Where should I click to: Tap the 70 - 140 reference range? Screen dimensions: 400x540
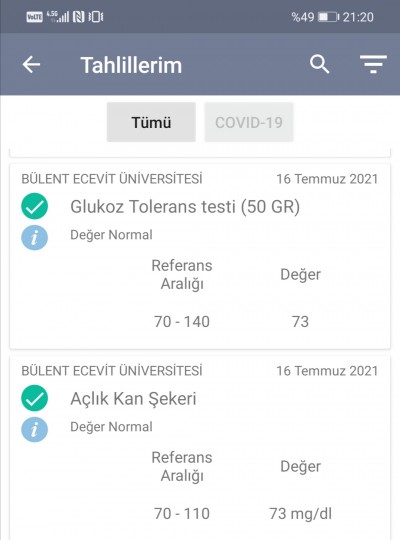pos(182,322)
